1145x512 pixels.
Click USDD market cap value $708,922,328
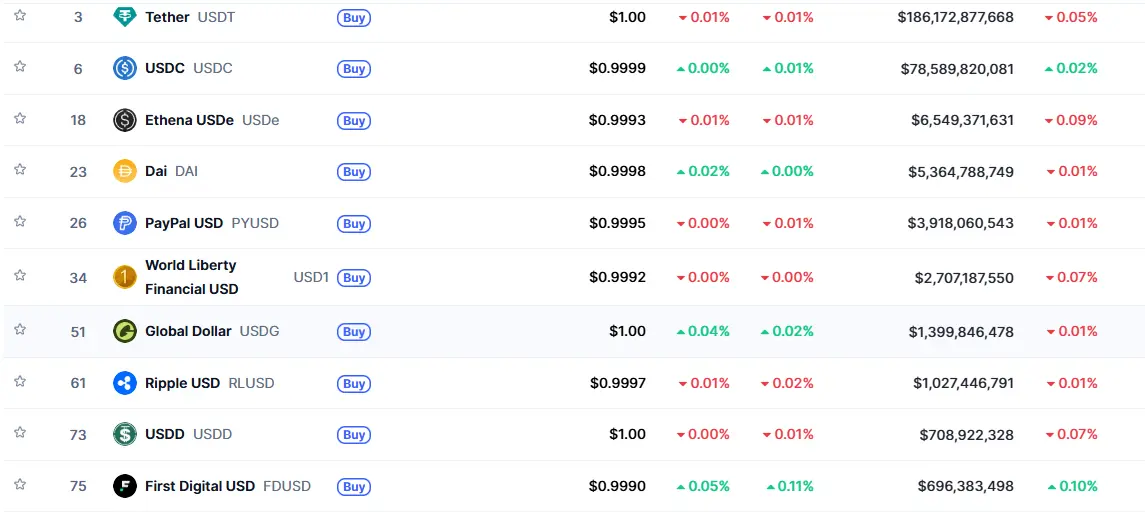click(966, 434)
